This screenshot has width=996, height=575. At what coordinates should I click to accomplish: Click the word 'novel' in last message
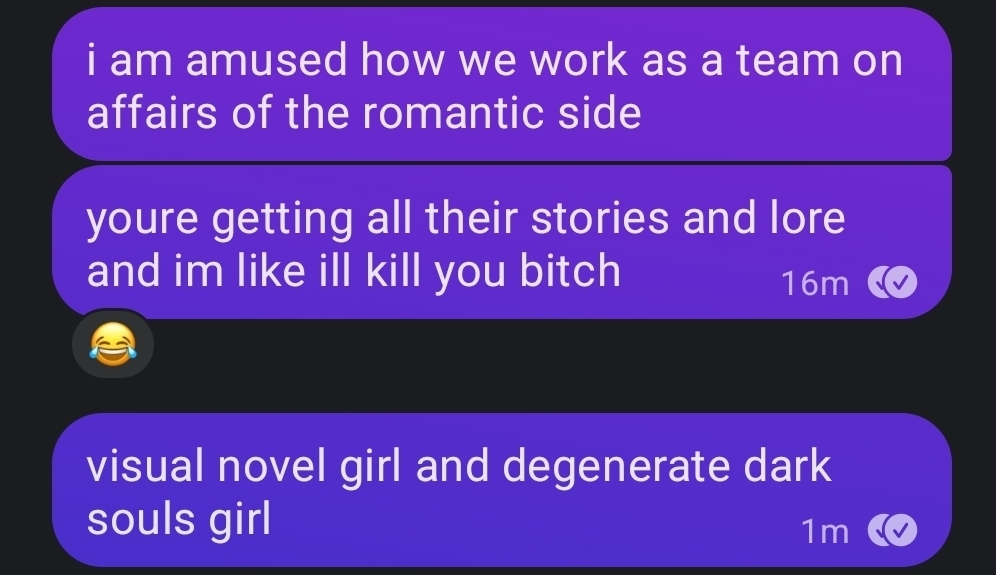point(273,466)
